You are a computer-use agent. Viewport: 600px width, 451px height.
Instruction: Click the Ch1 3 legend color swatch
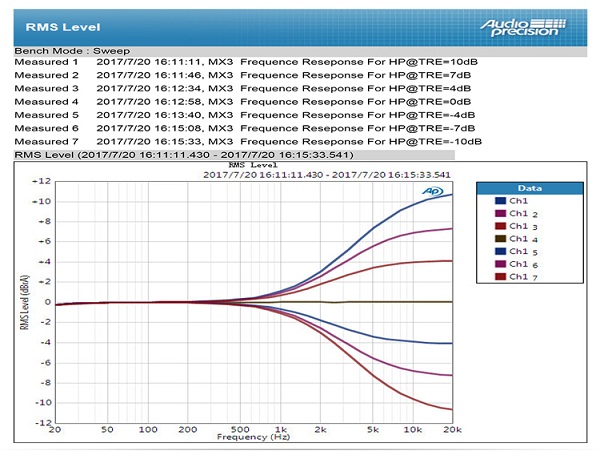click(x=500, y=226)
